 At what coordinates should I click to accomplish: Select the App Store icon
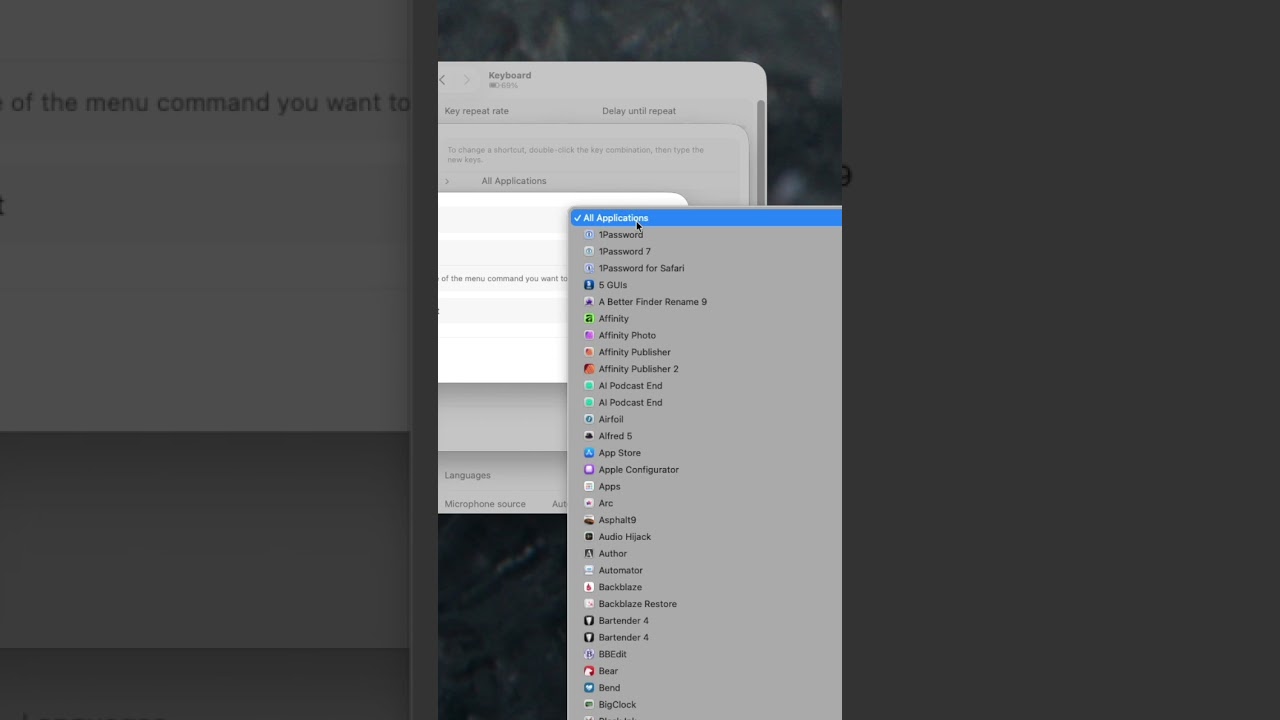tap(589, 453)
